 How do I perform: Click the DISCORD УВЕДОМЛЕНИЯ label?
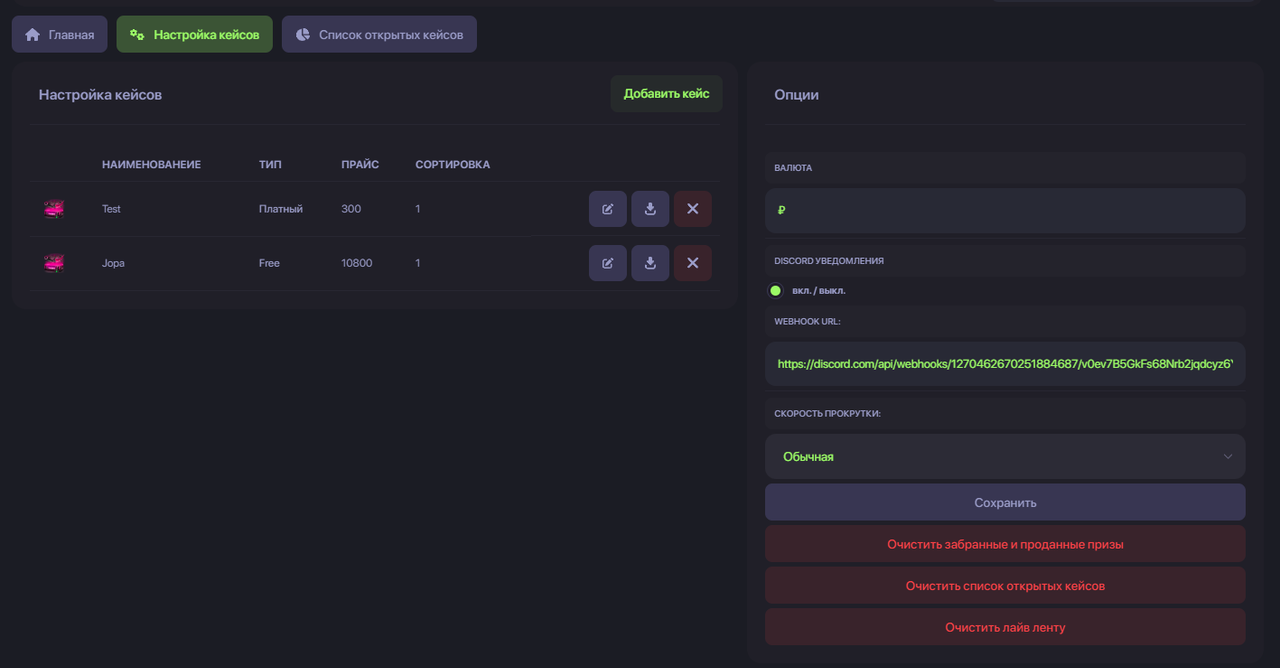point(829,260)
